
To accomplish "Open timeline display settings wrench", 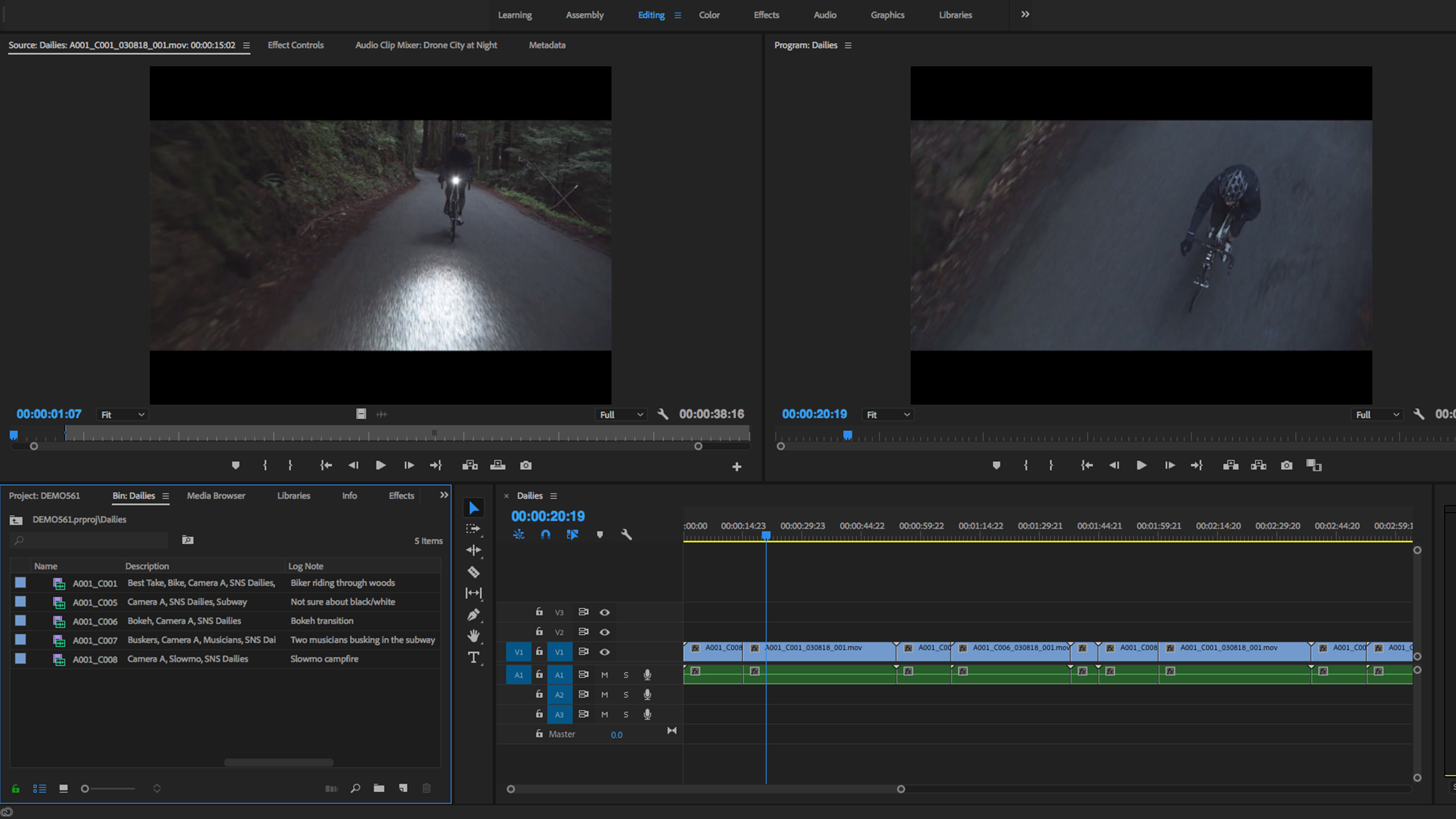I will 626,535.
